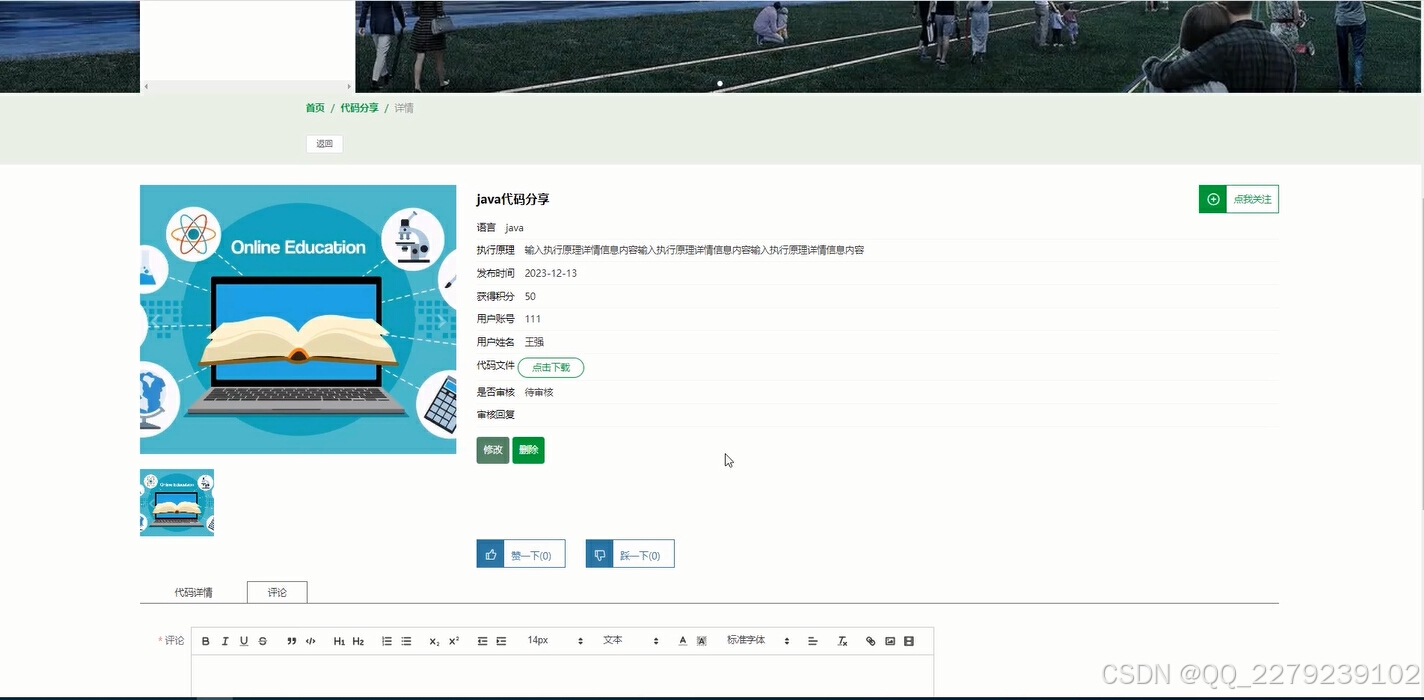Open the font color picker A
The image size is (1424, 700).
tap(682, 640)
